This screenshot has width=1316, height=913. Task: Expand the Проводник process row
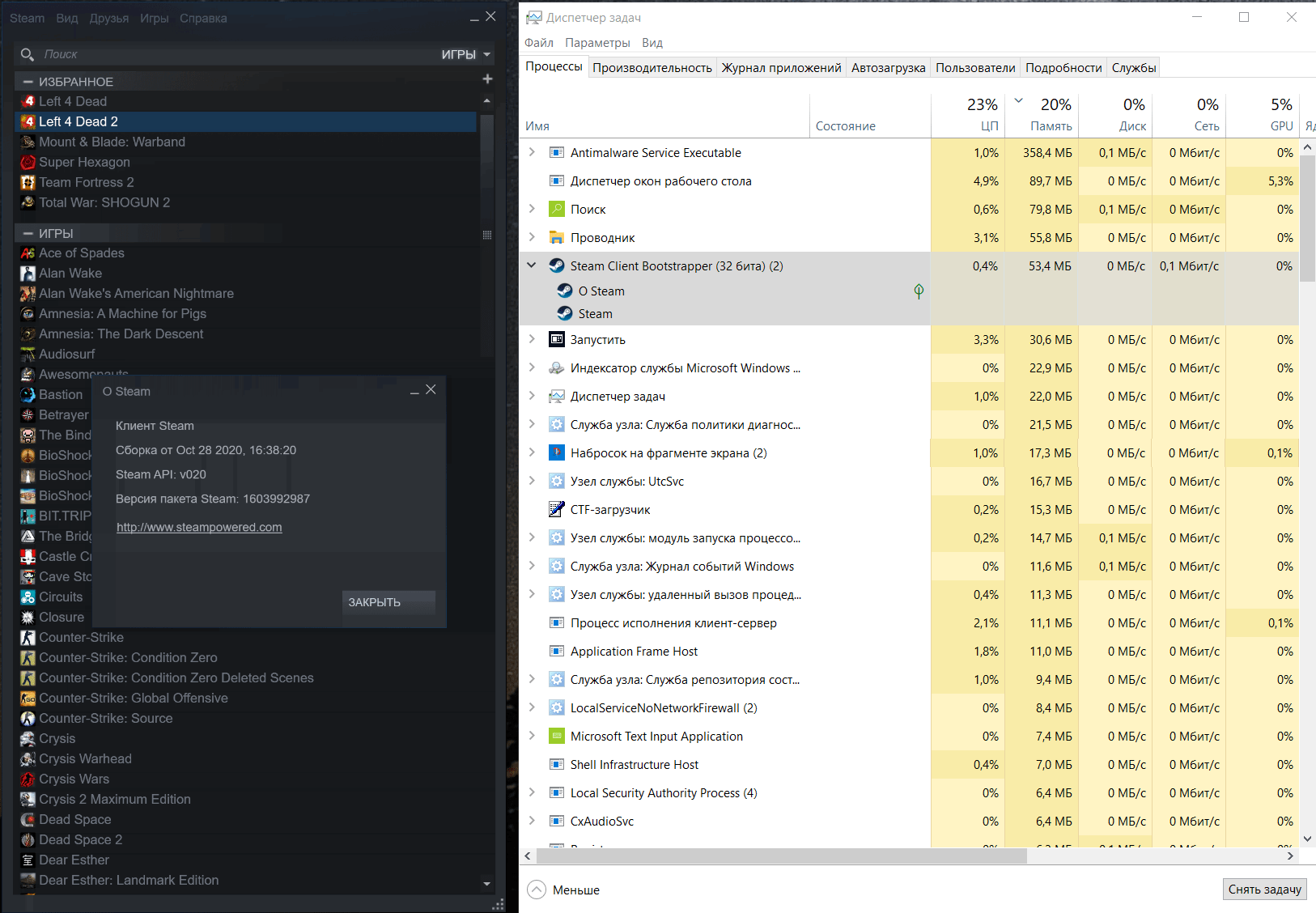coord(532,237)
